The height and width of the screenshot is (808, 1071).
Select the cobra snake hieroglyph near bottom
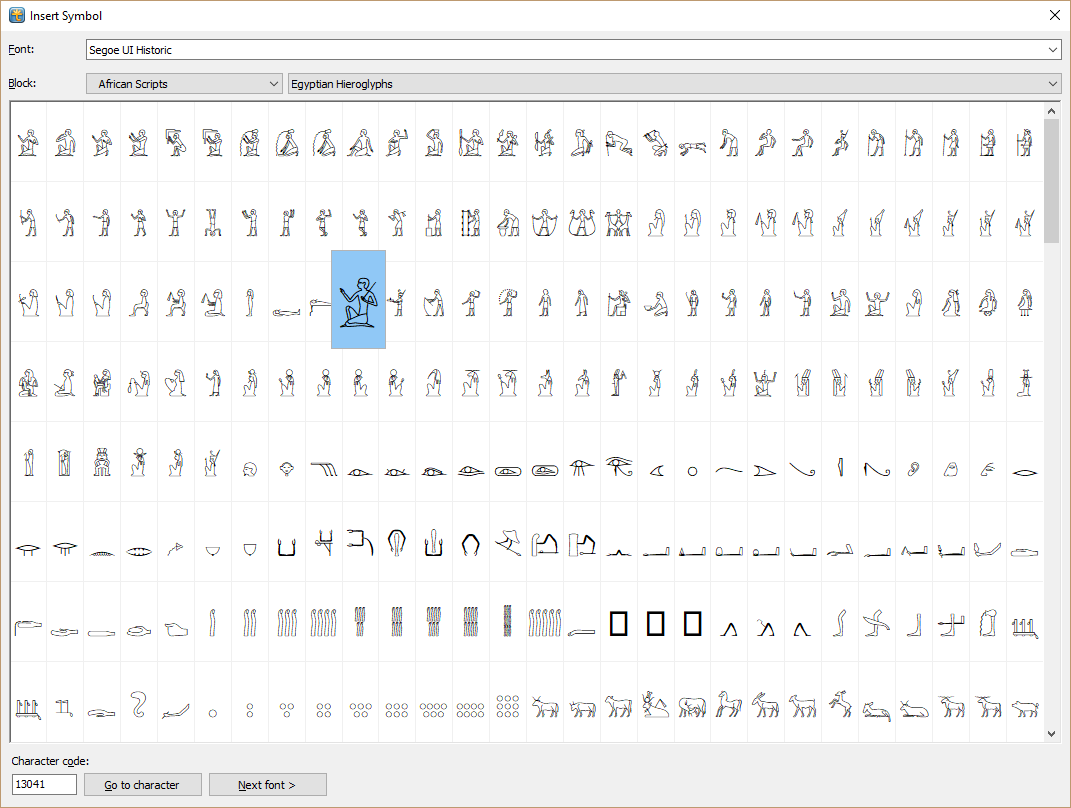pos(139,708)
